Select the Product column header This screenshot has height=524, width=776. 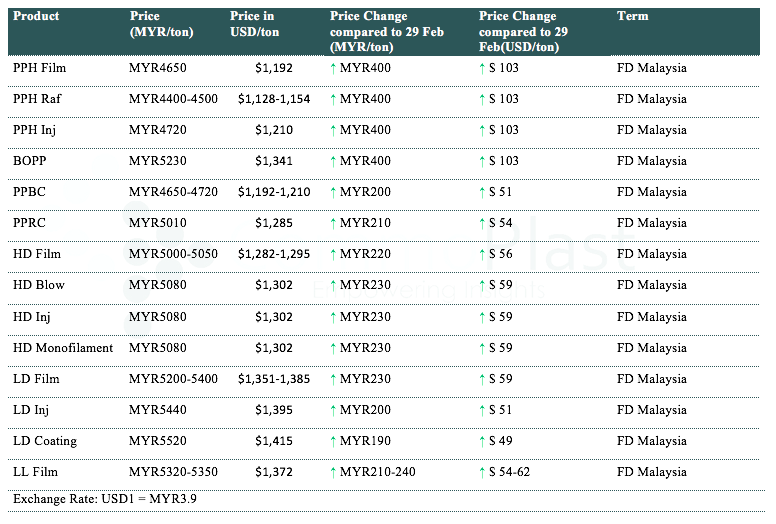(36, 16)
